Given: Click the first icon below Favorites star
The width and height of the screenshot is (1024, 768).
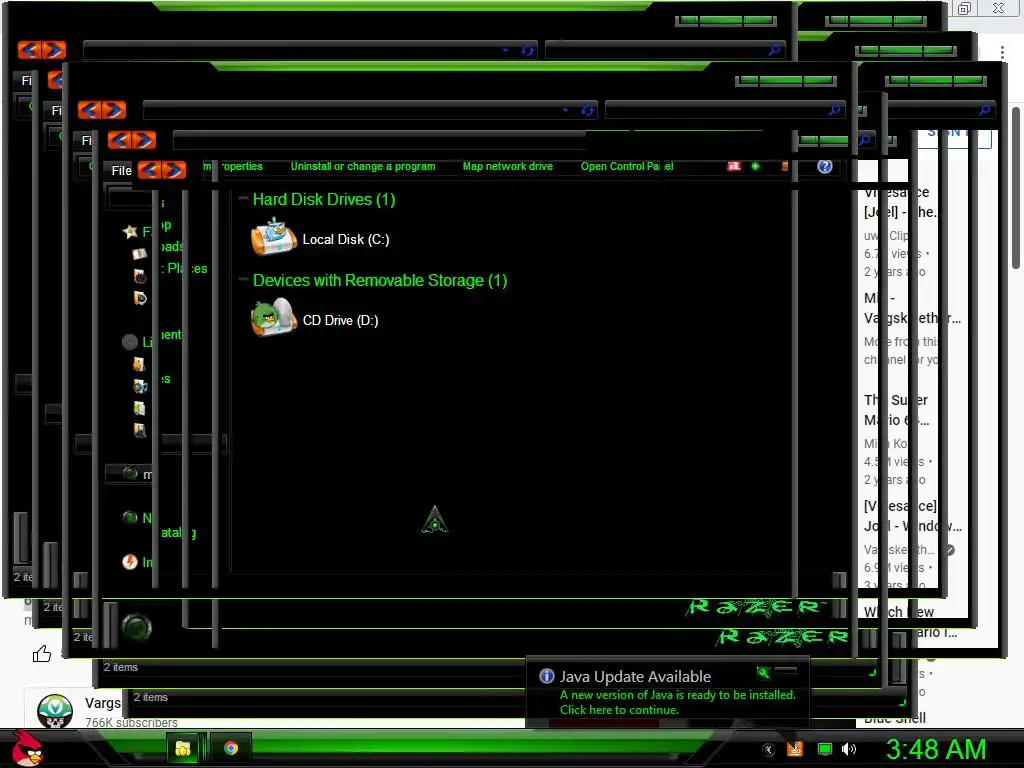Looking at the screenshot, I should tap(139, 253).
